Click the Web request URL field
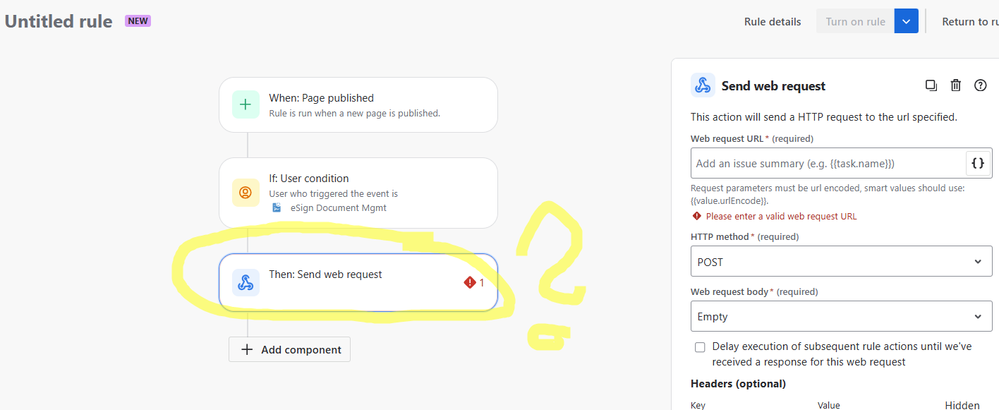The width and height of the screenshot is (999, 410). 828,164
